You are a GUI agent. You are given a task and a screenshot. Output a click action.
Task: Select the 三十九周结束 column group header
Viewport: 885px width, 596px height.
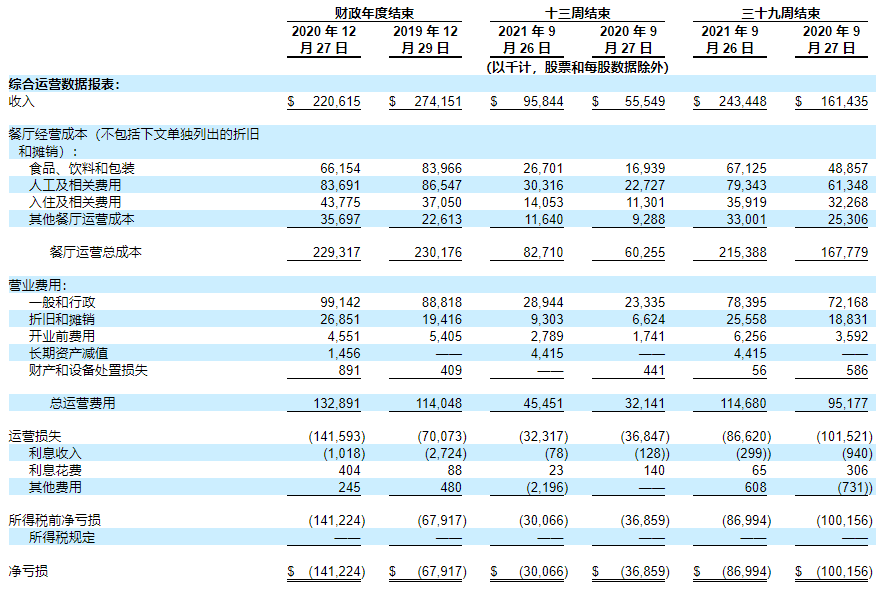point(780,13)
